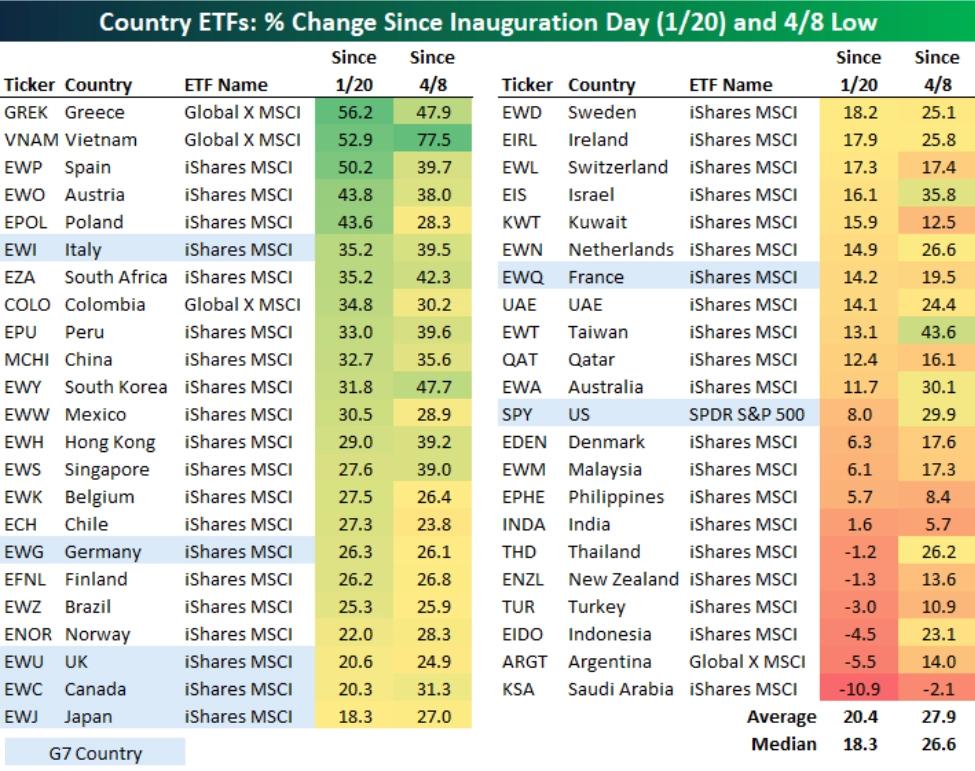Select the EWJ Japan ticker
Image resolution: width=975 pixels, height=771 pixels.
tap(21, 717)
